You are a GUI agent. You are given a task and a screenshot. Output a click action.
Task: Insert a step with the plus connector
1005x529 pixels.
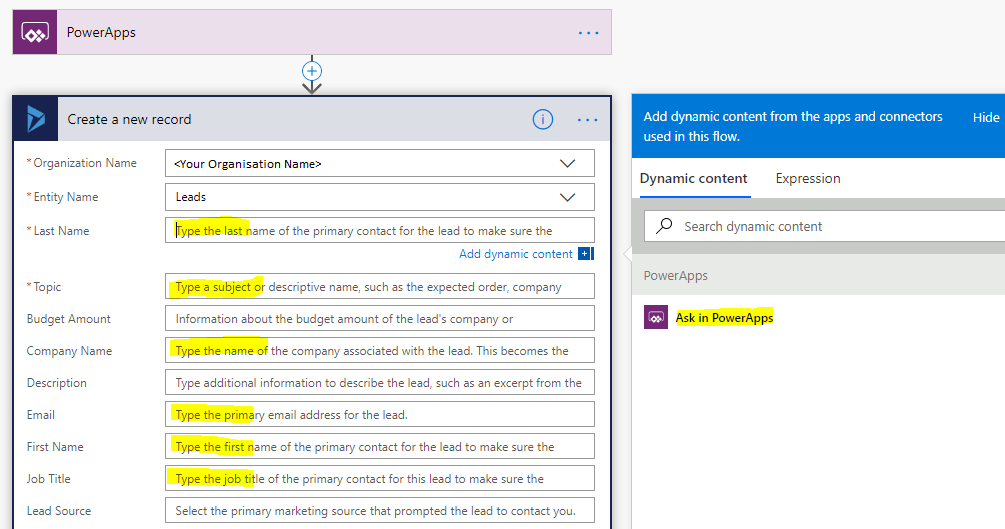coord(312,71)
